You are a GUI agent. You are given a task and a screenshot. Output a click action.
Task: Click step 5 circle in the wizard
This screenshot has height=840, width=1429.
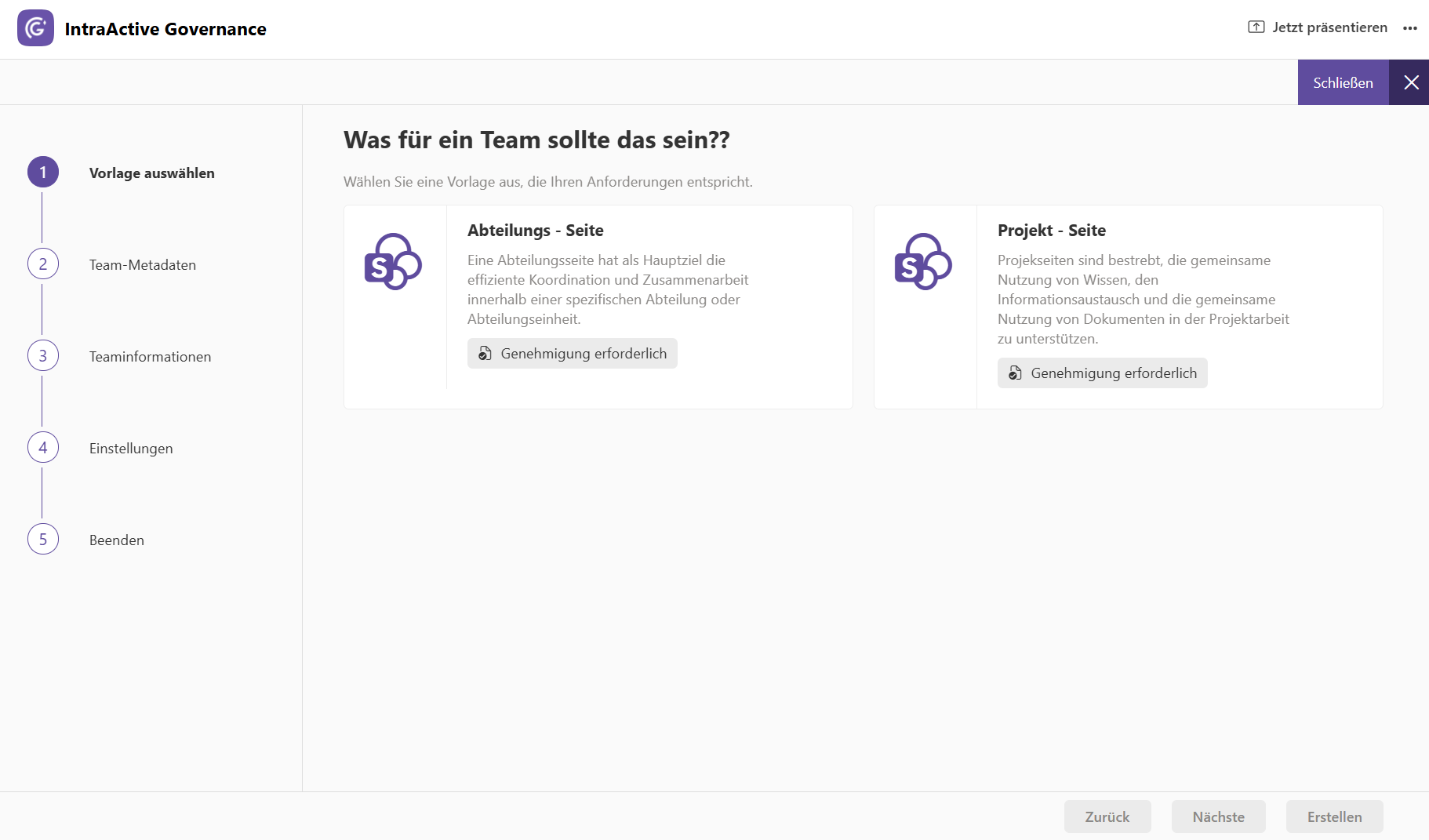(43, 539)
